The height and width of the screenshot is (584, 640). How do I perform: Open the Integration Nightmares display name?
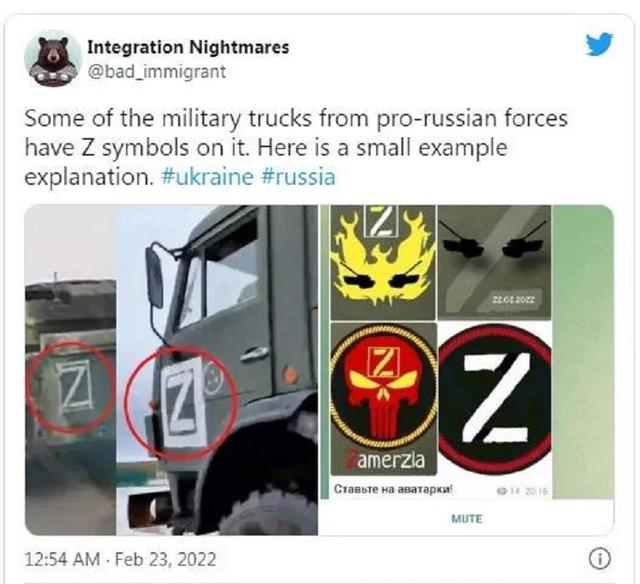click(188, 47)
